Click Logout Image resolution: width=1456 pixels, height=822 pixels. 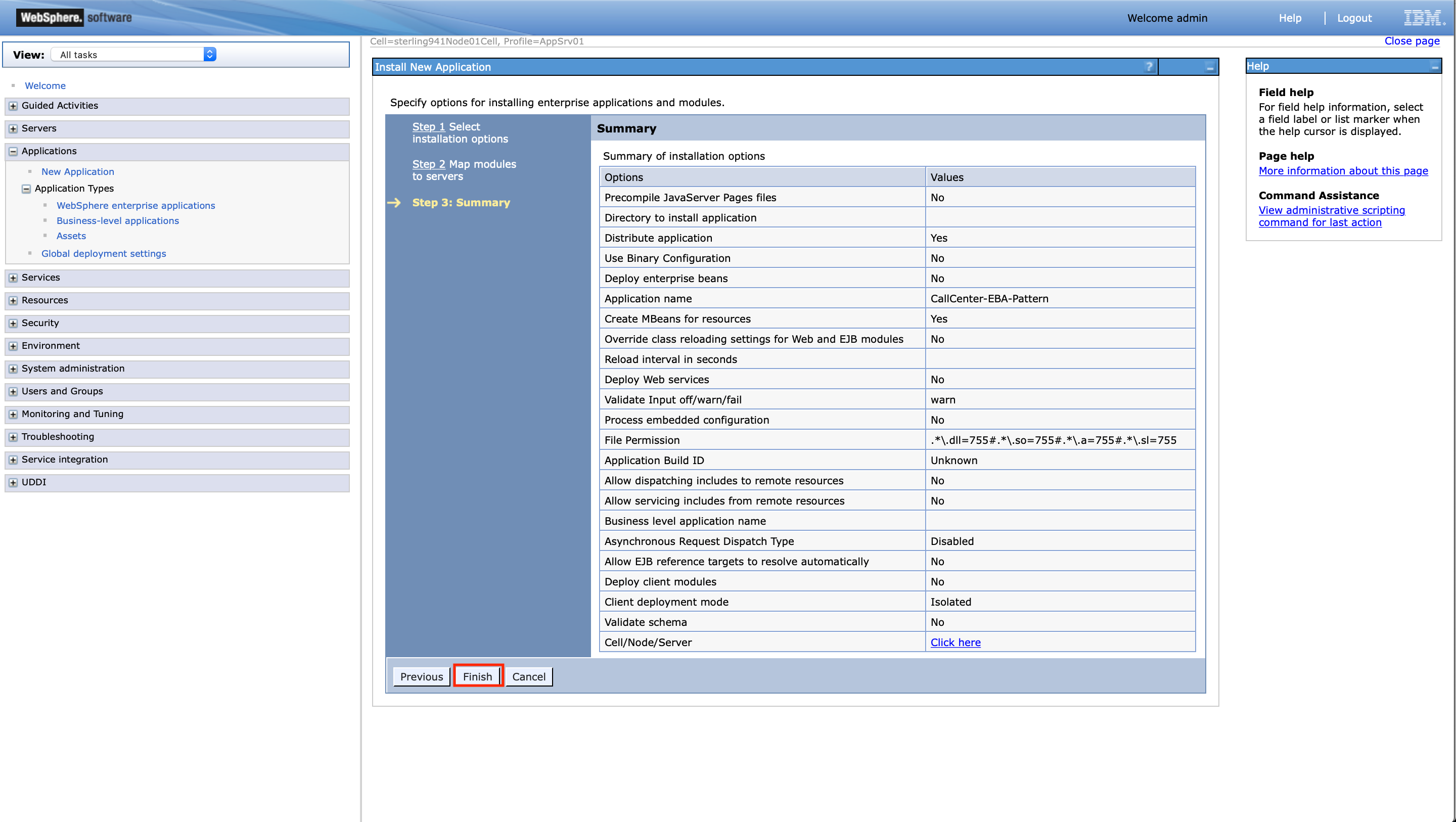tap(1354, 18)
